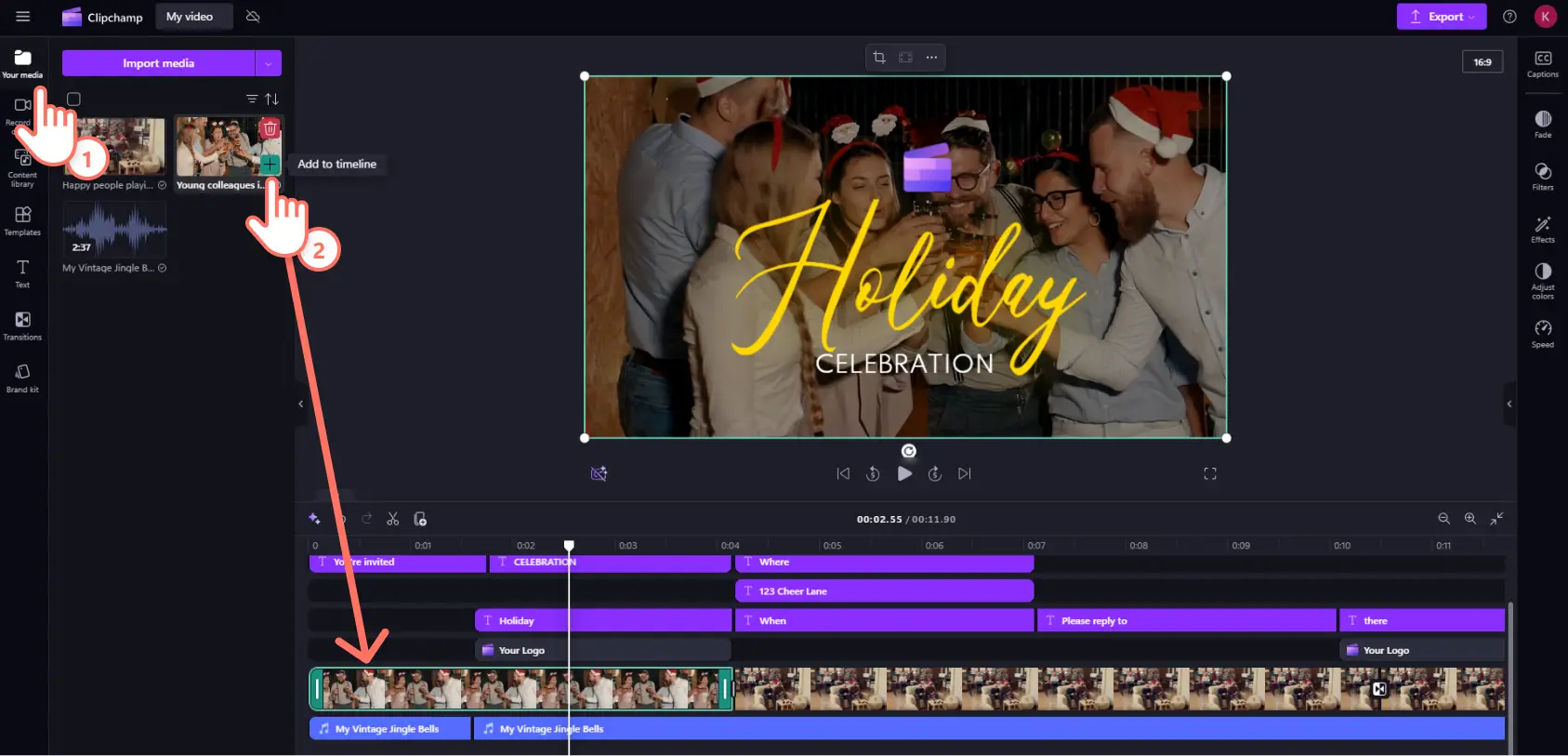
Task: Open the Your media tab
Action: tap(22, 63)
